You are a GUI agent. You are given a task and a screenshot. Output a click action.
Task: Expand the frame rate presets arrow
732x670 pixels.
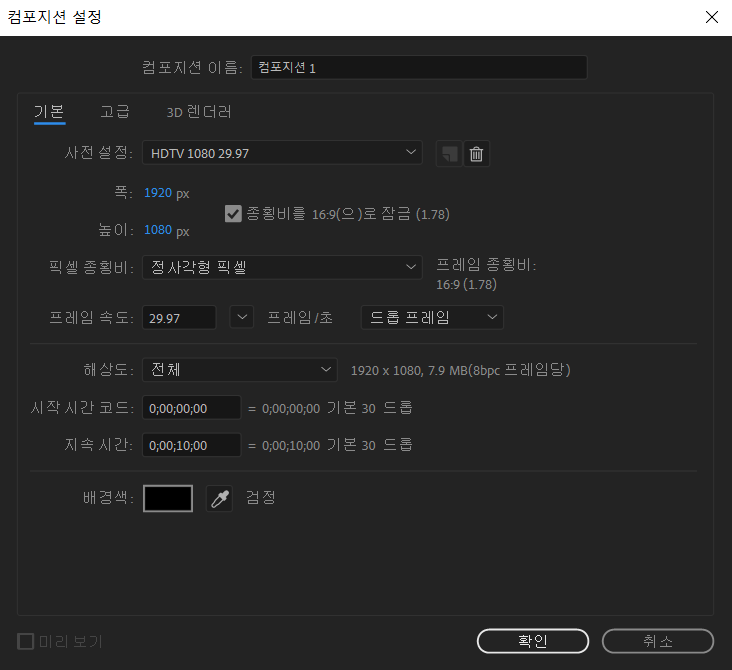[x=242, y=317]
